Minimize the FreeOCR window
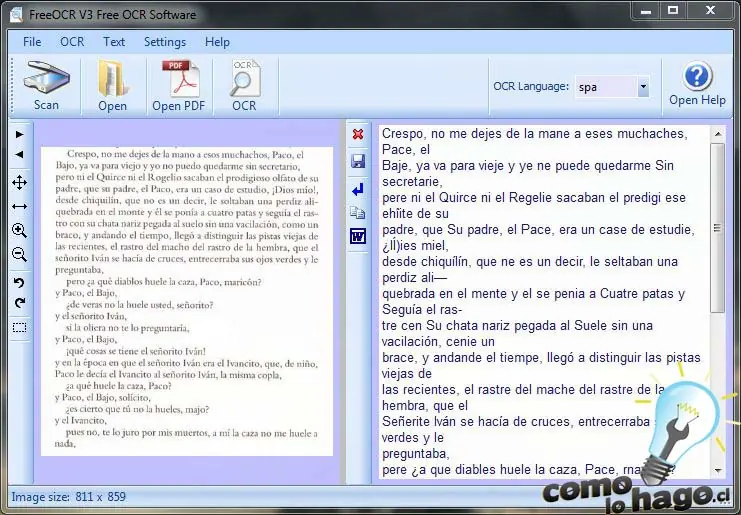 click(646, 10)
